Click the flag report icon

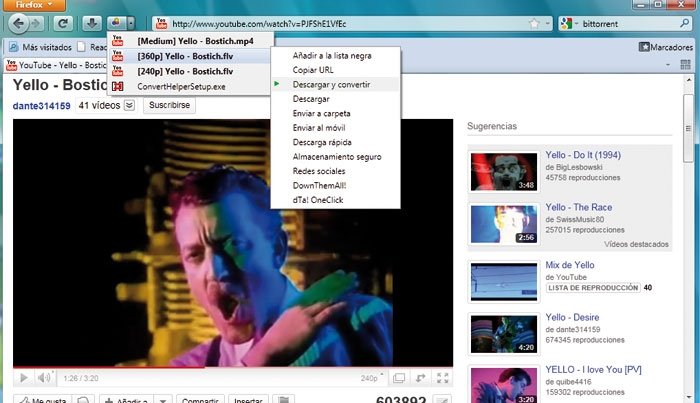pos(283,399)
